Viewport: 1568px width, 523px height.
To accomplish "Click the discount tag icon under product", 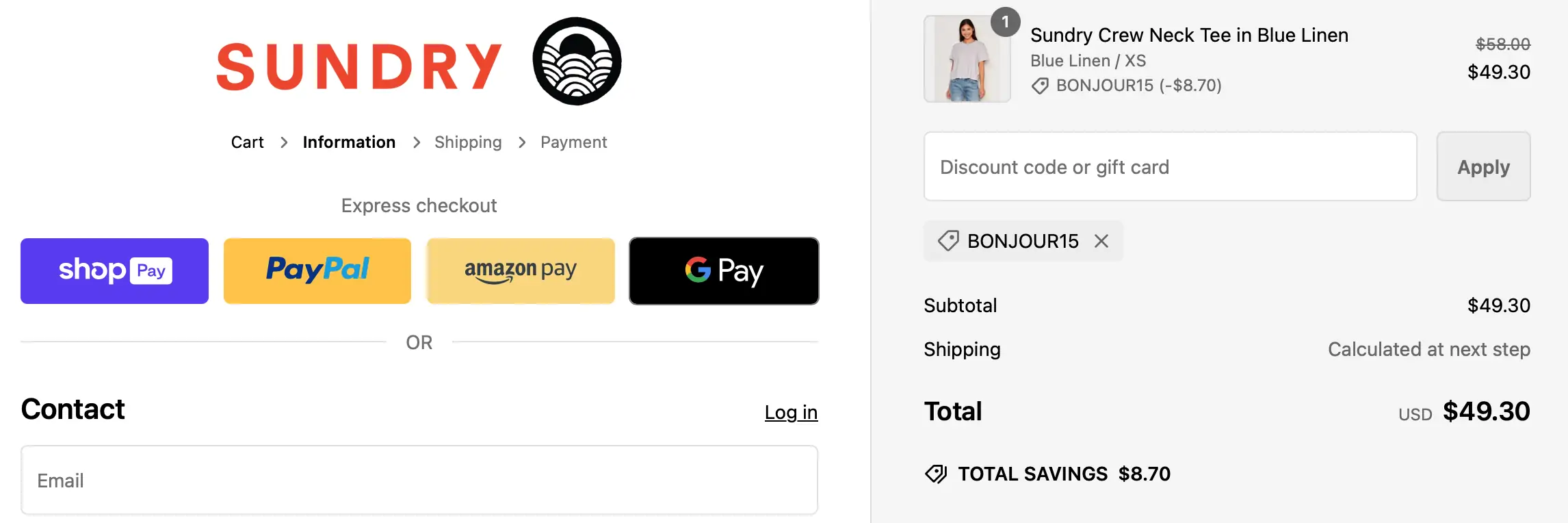I will click(x=1040, y=86).
